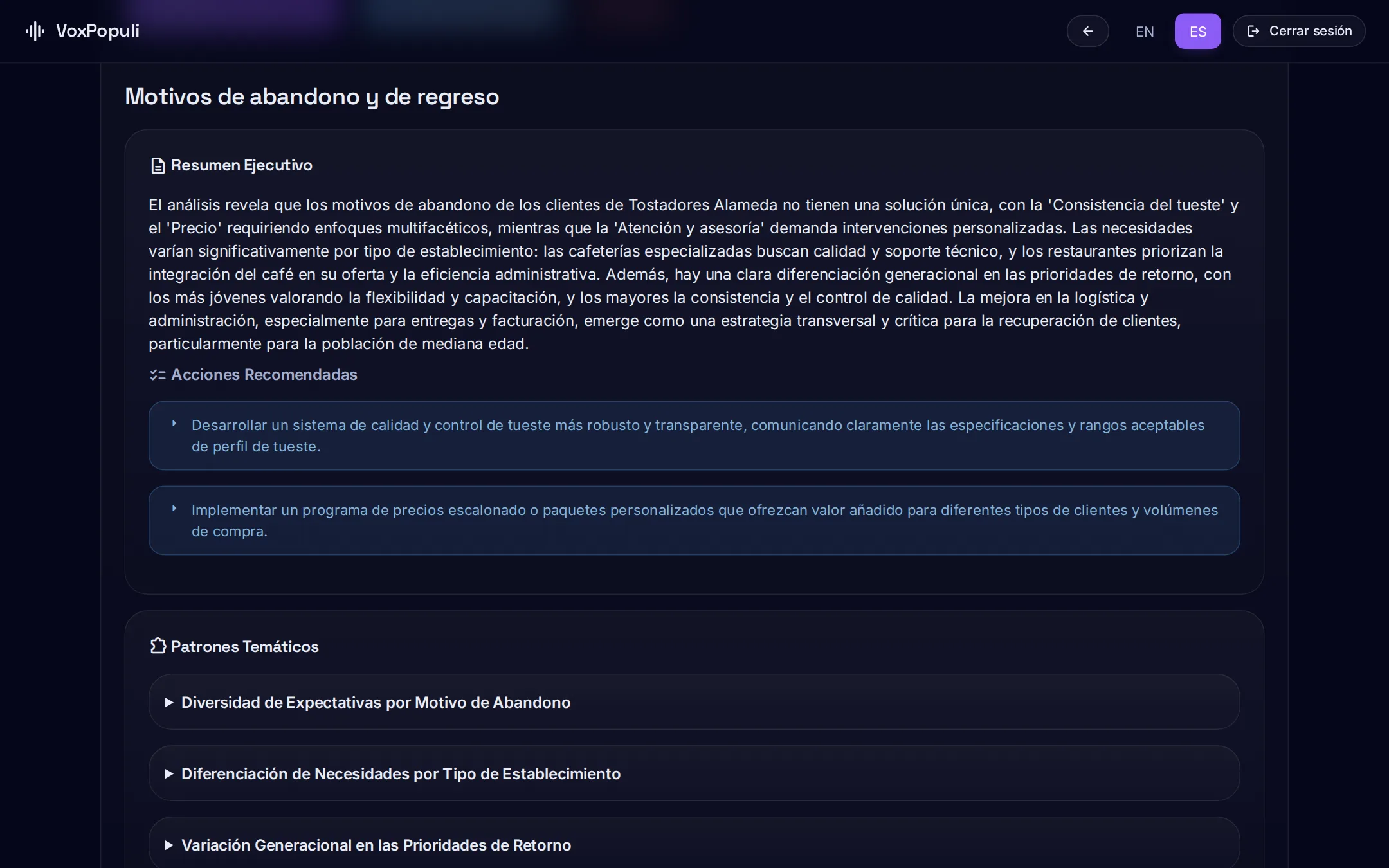The height and width of the screenshot is (868, 1389).
Task: Click the Motivos de abandono y de regreso heading
Action: pos(312,96)
